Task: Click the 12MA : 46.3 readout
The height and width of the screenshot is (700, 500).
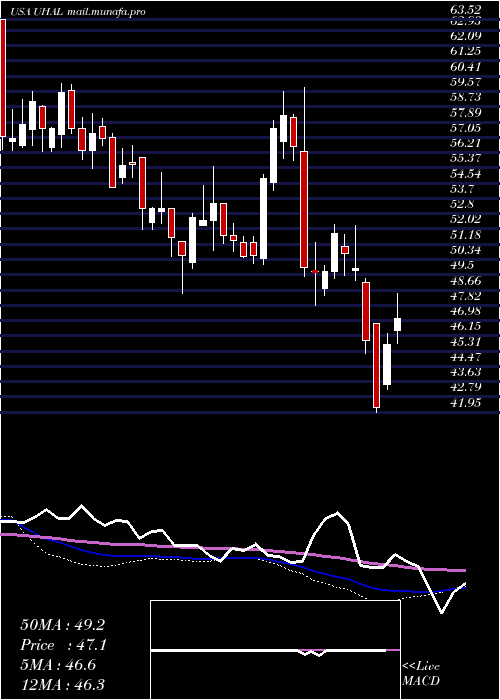Action: pyautogui.click(x=62, y=684)
